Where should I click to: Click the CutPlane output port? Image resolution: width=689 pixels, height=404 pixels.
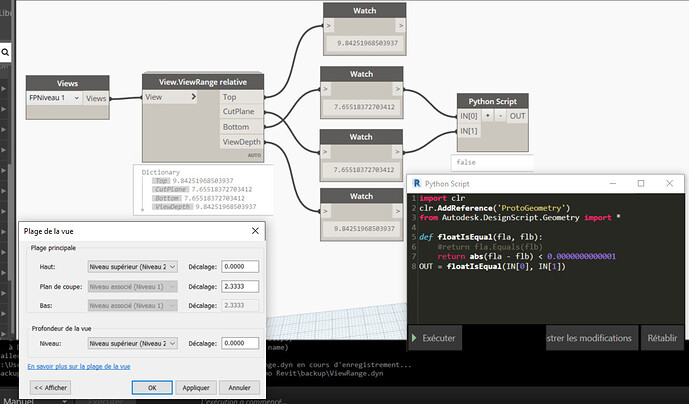[241, 112]
